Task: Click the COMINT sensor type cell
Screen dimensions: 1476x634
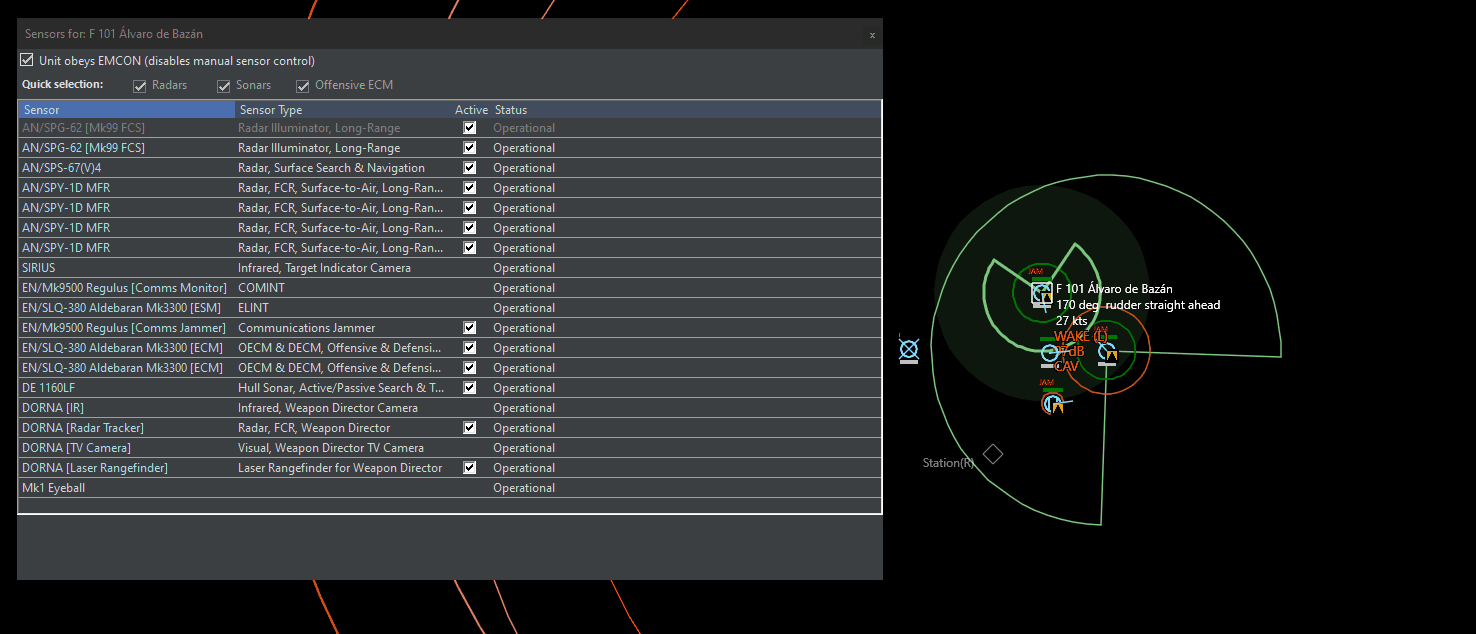Action: (260, 288)
